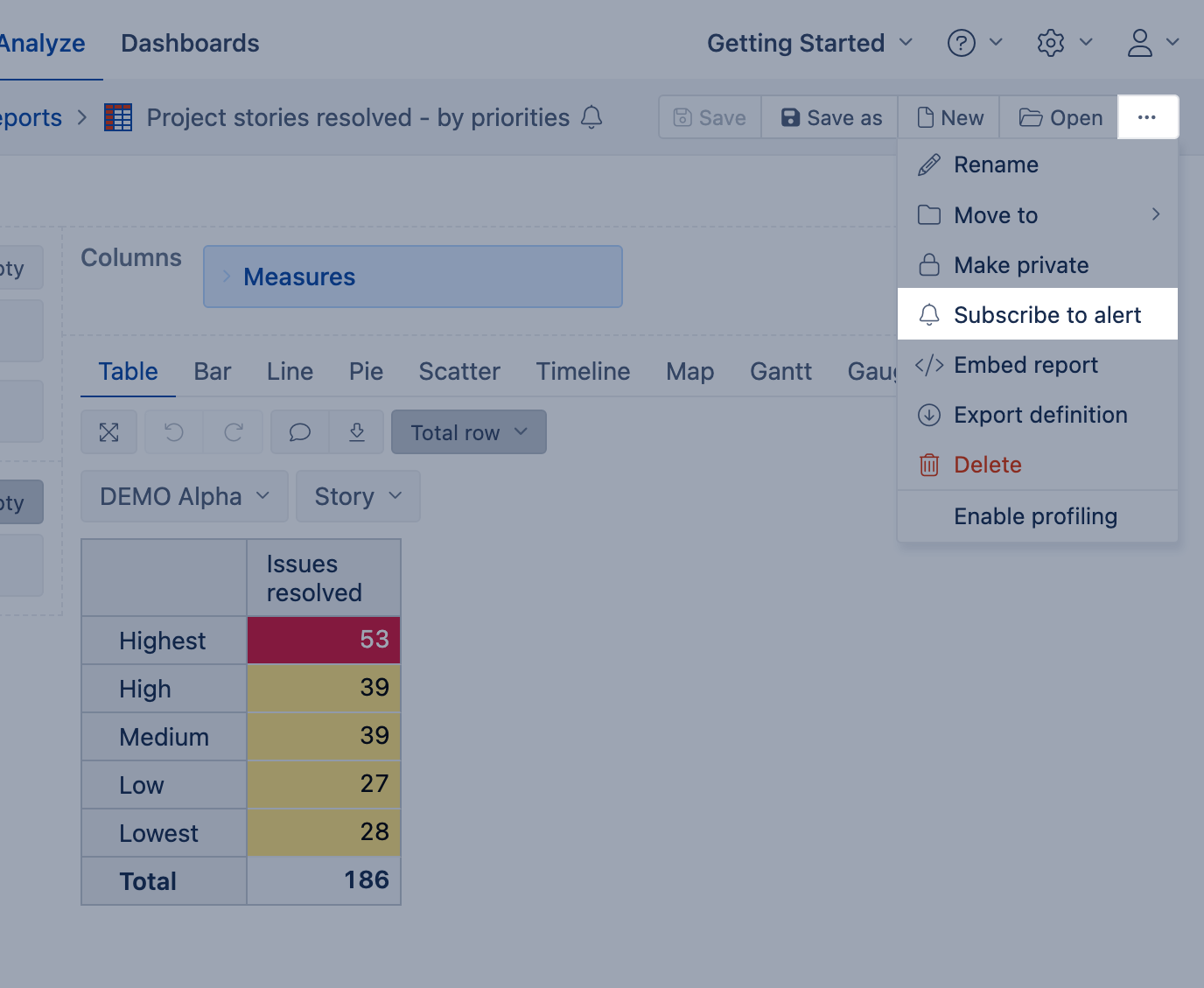Expand the Getting Started account dropdown
The height and width of the screenshot is (988, 1204).
[x=809, y=43]
